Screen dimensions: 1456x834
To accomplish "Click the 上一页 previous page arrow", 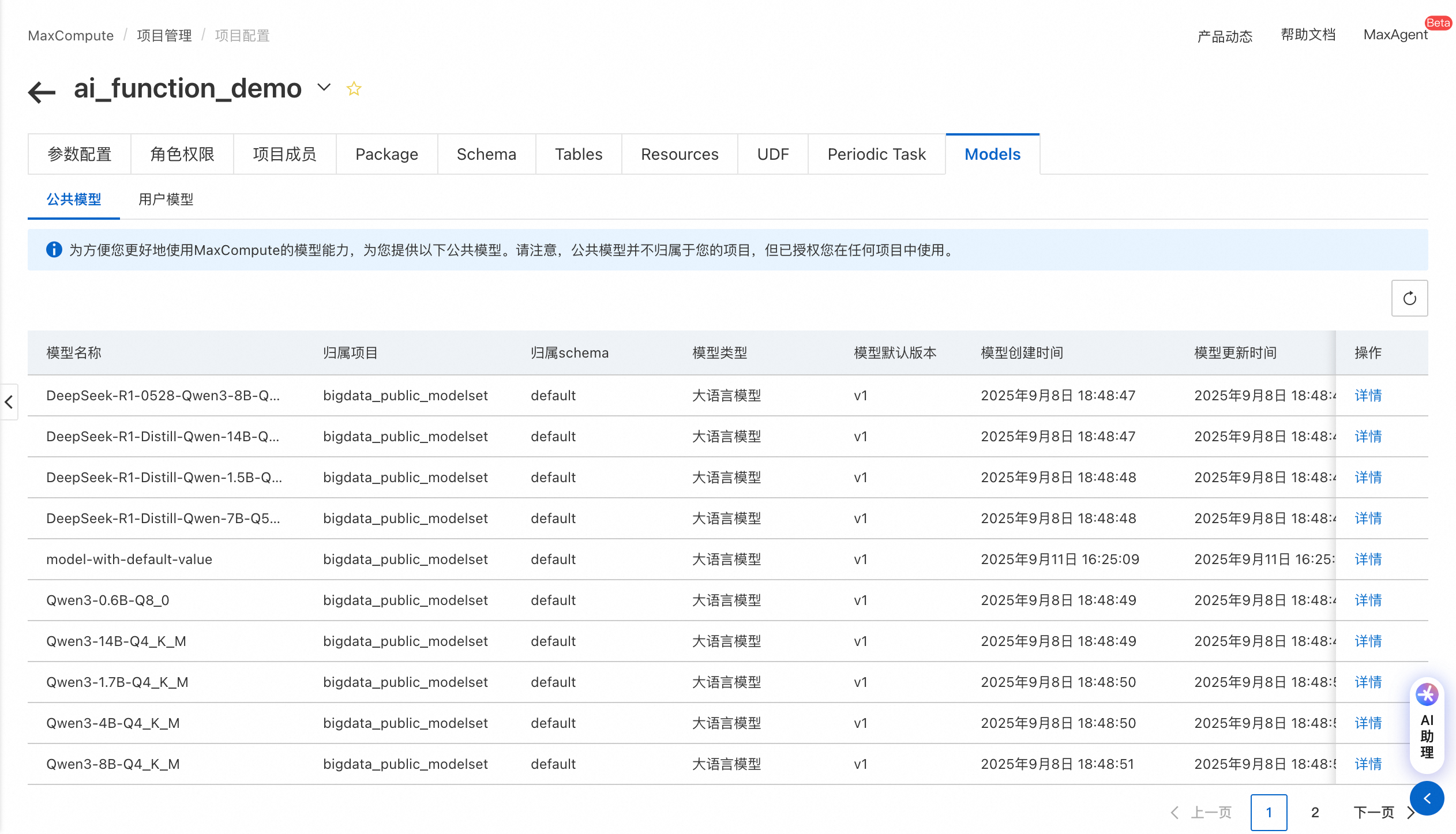I will pos(1174,812).
